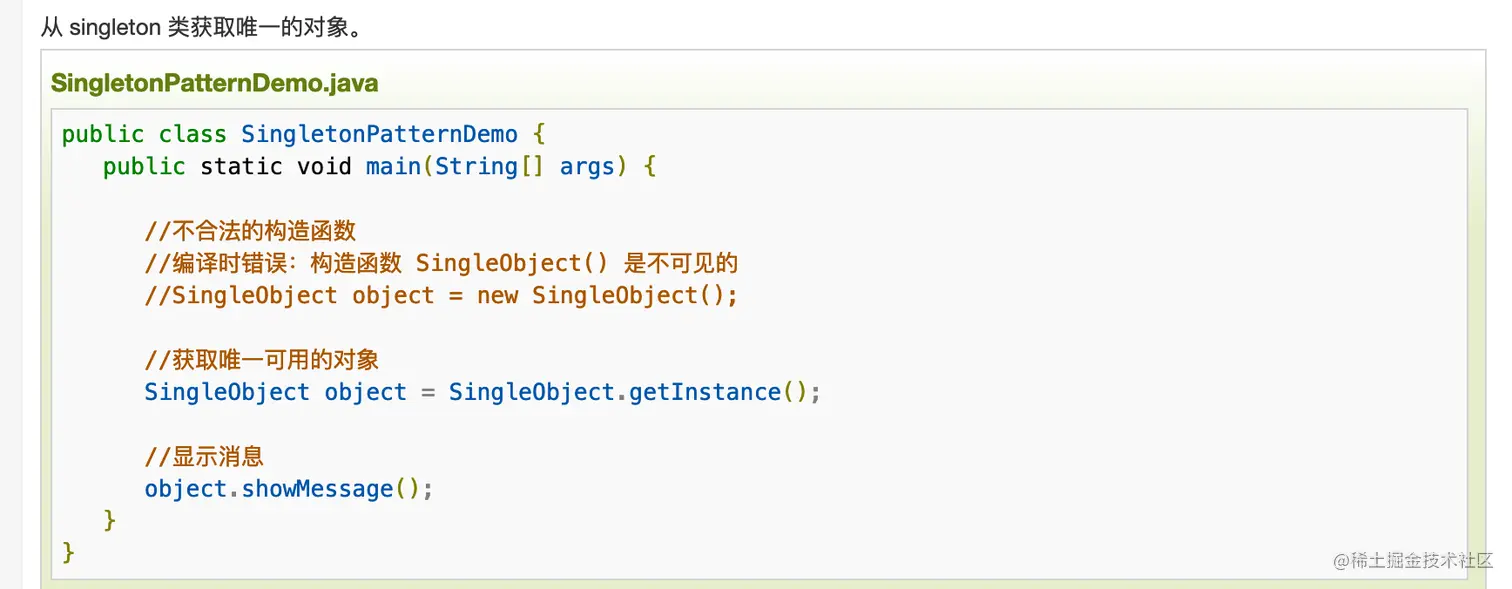Click the word "singleton" in the heading sentence
The image size is (1512, 589).
(115, 27)
